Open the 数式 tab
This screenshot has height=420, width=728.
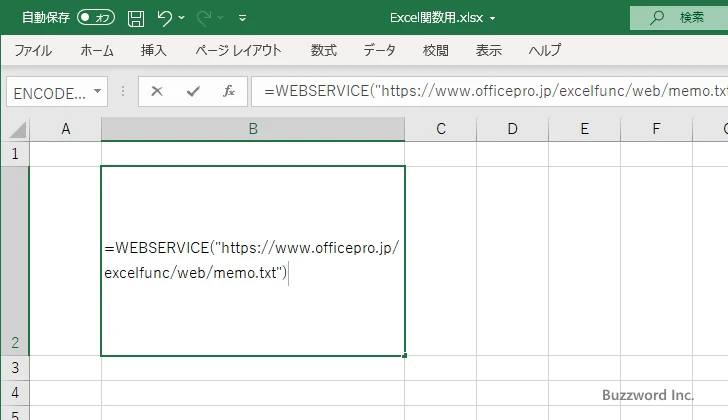click(324, 50)
